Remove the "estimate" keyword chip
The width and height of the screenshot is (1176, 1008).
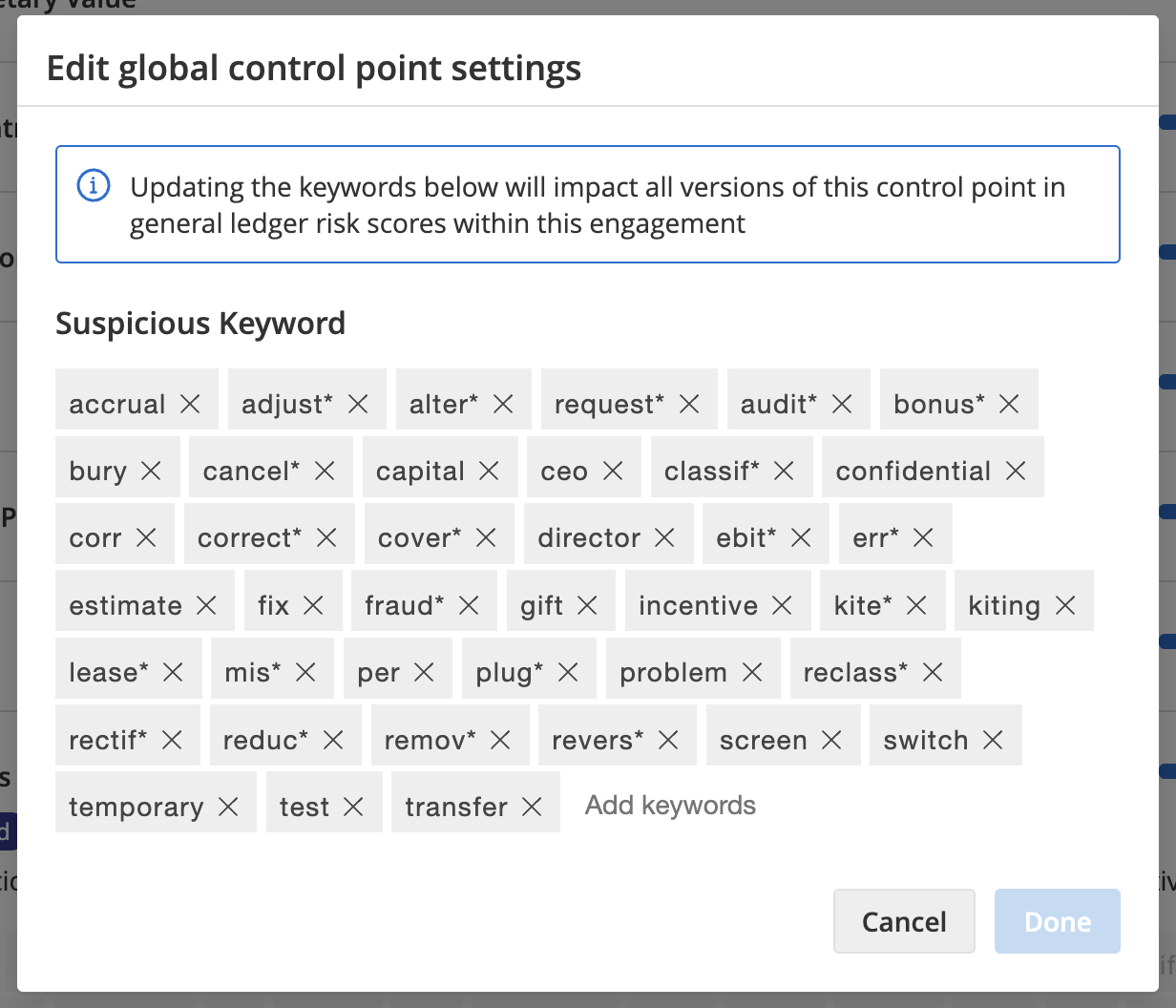pos(207,604)
